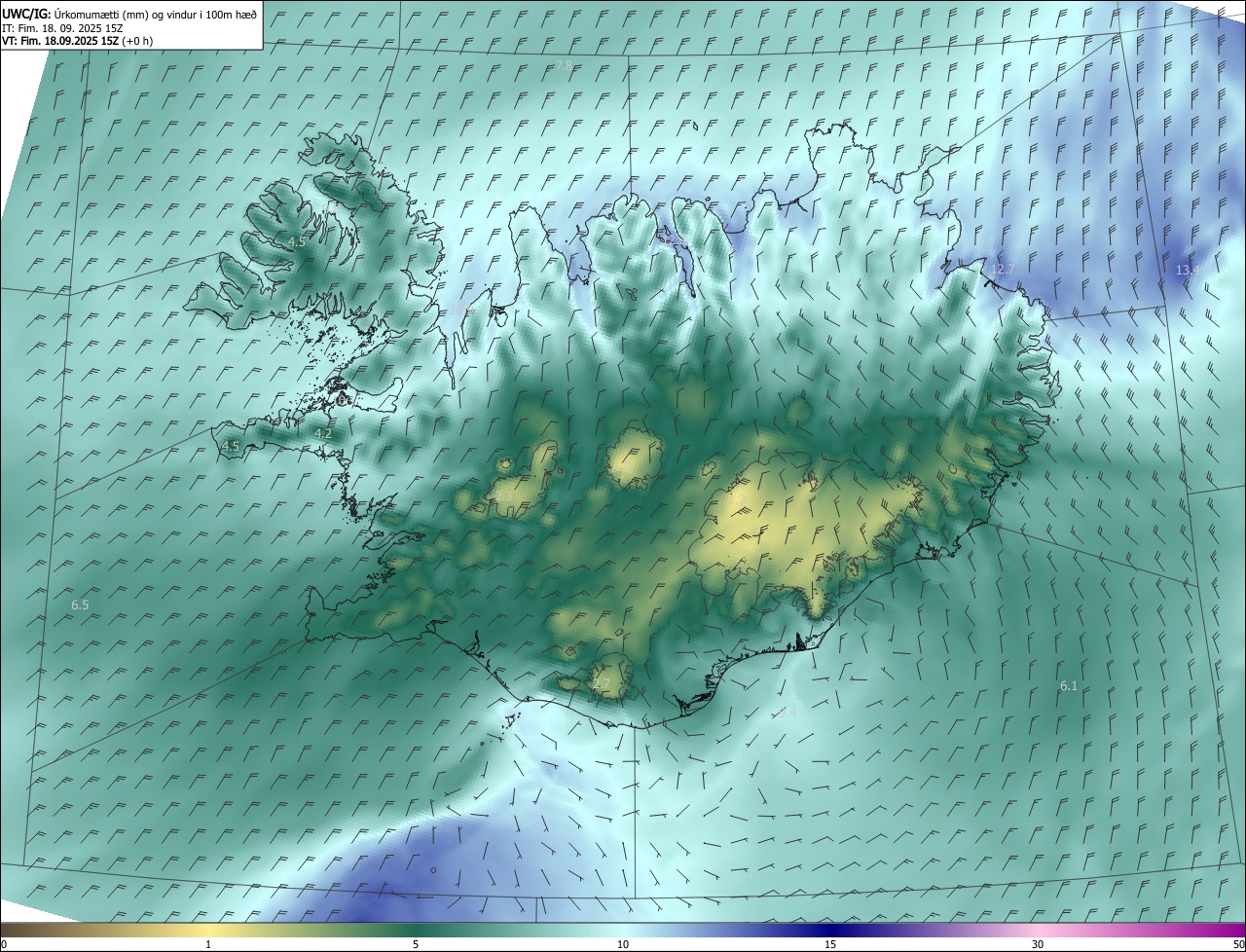Image resolution: width=1246 pixels, height=952 pixels.
Task: Click the 9.4 value label off the south coast
Action: pyautogui.click(x=788, y=713)
